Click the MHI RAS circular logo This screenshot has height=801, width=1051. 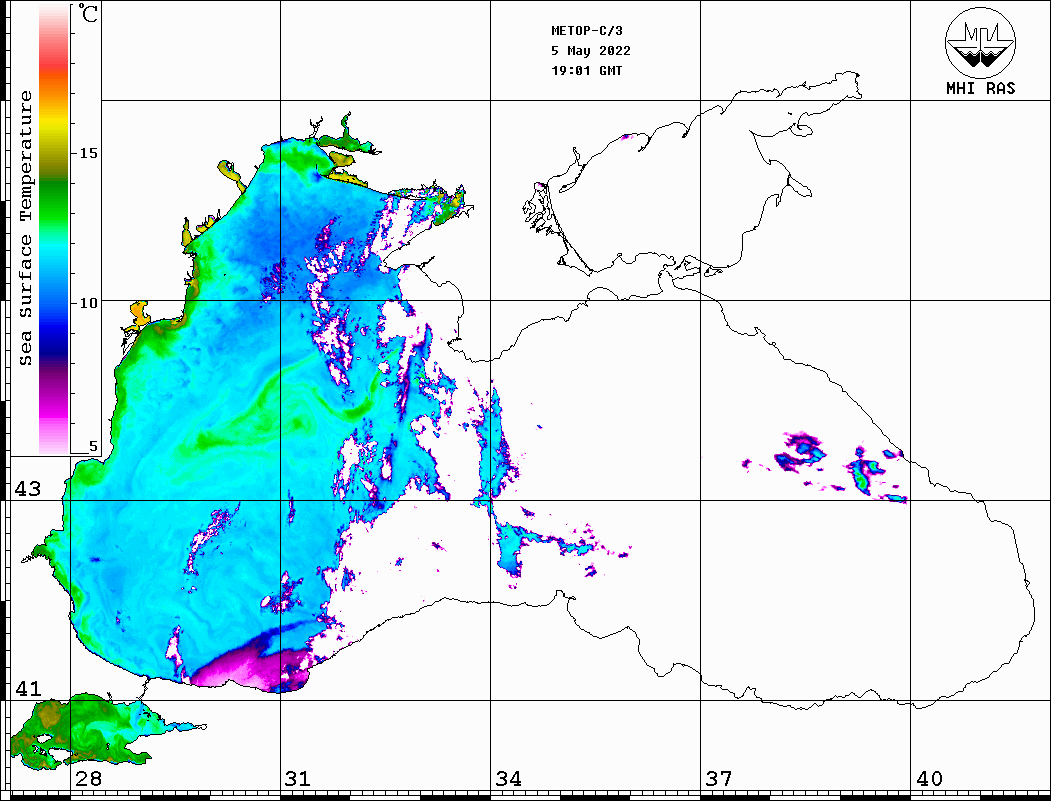[980, 42]
